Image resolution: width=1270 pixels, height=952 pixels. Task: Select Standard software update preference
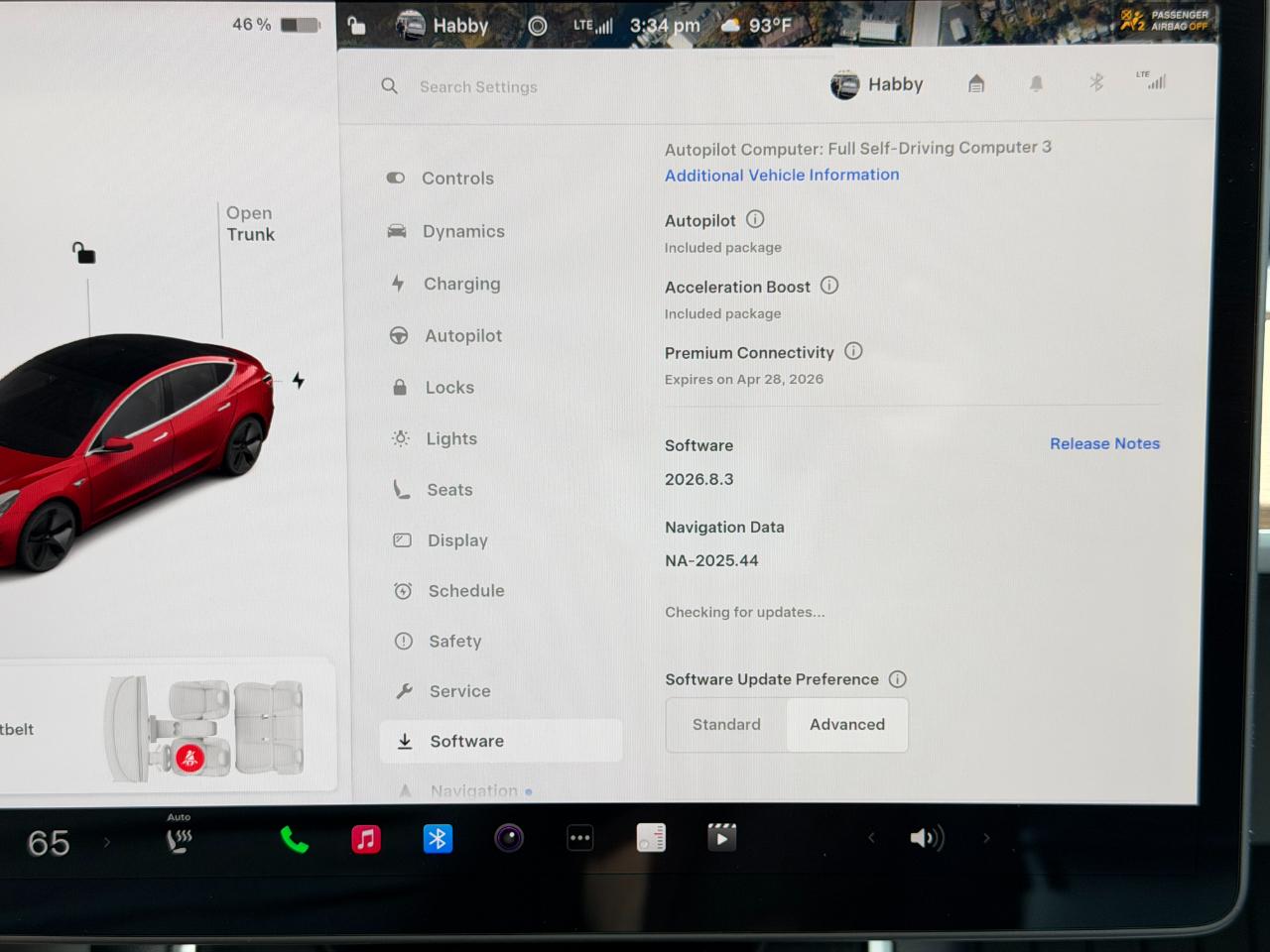pyautogui.click(x=726, y=724)
